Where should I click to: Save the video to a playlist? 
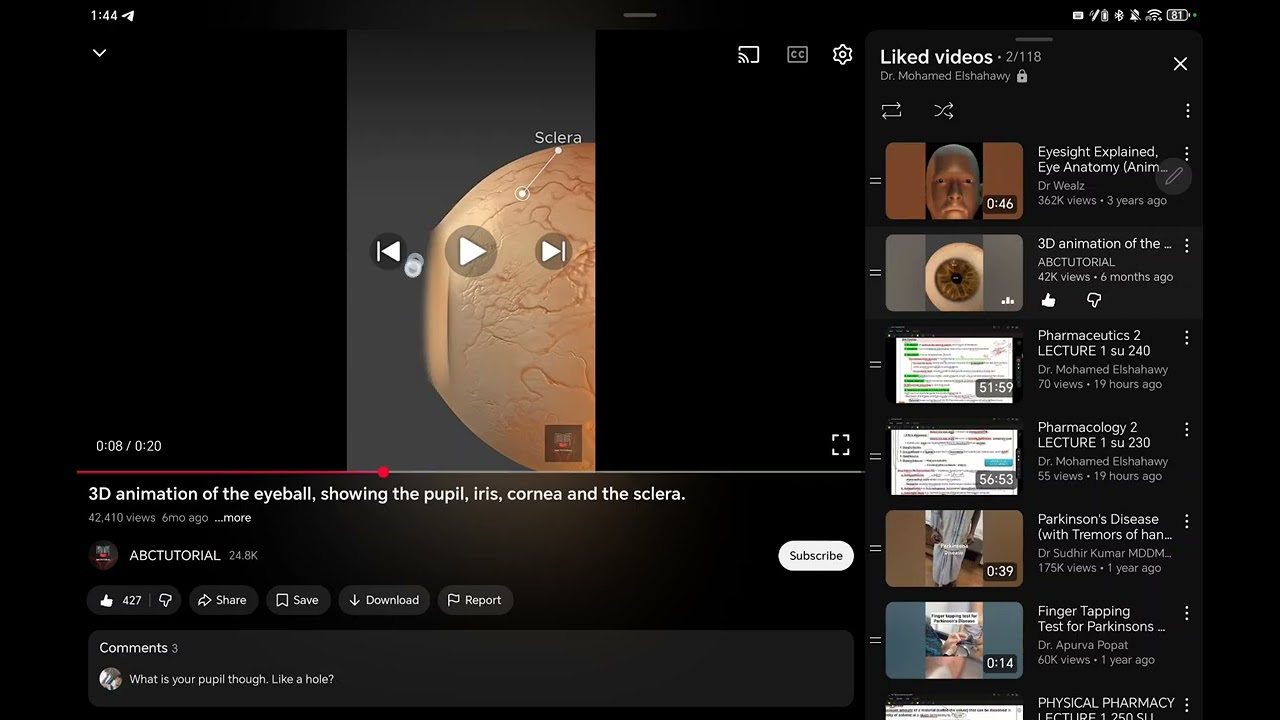pos(297,600)
